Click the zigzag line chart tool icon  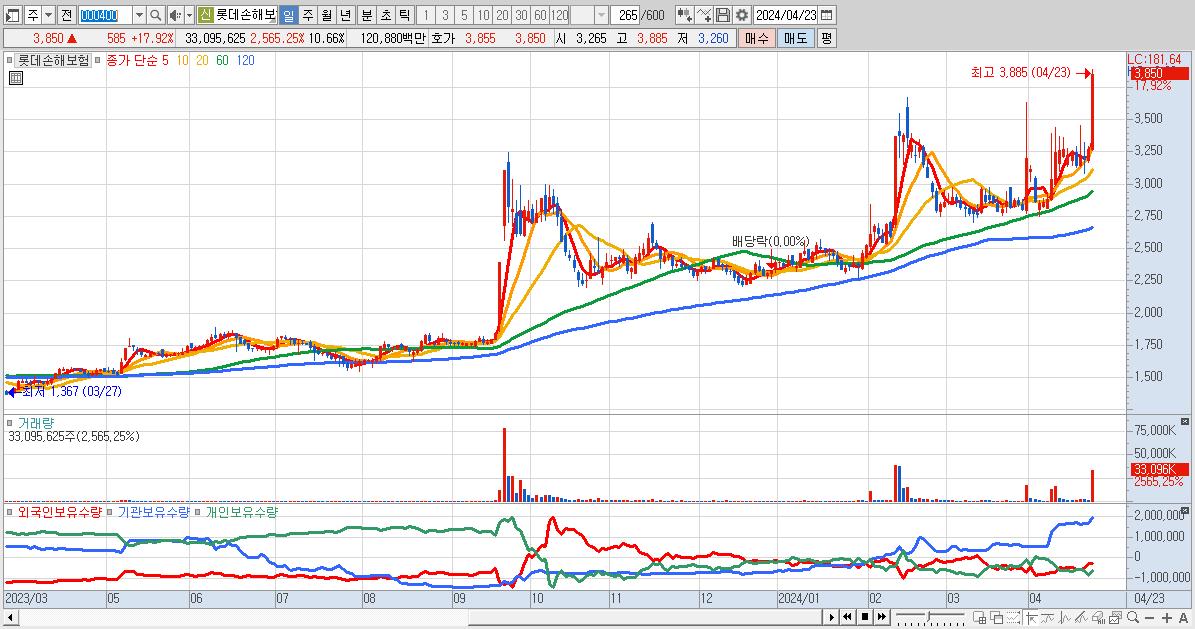(x=1065, y=617)
